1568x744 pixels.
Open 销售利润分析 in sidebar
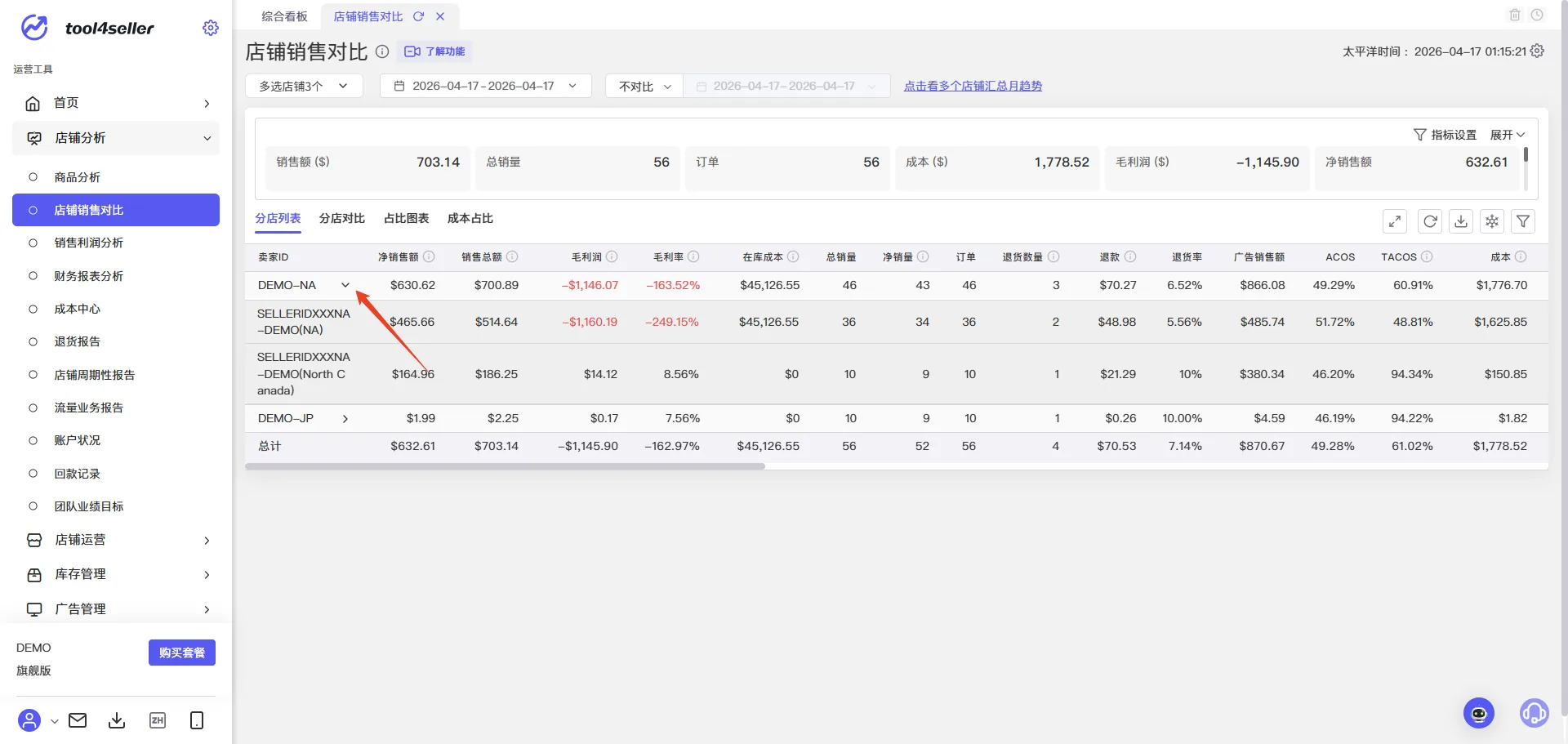(116, 243)
